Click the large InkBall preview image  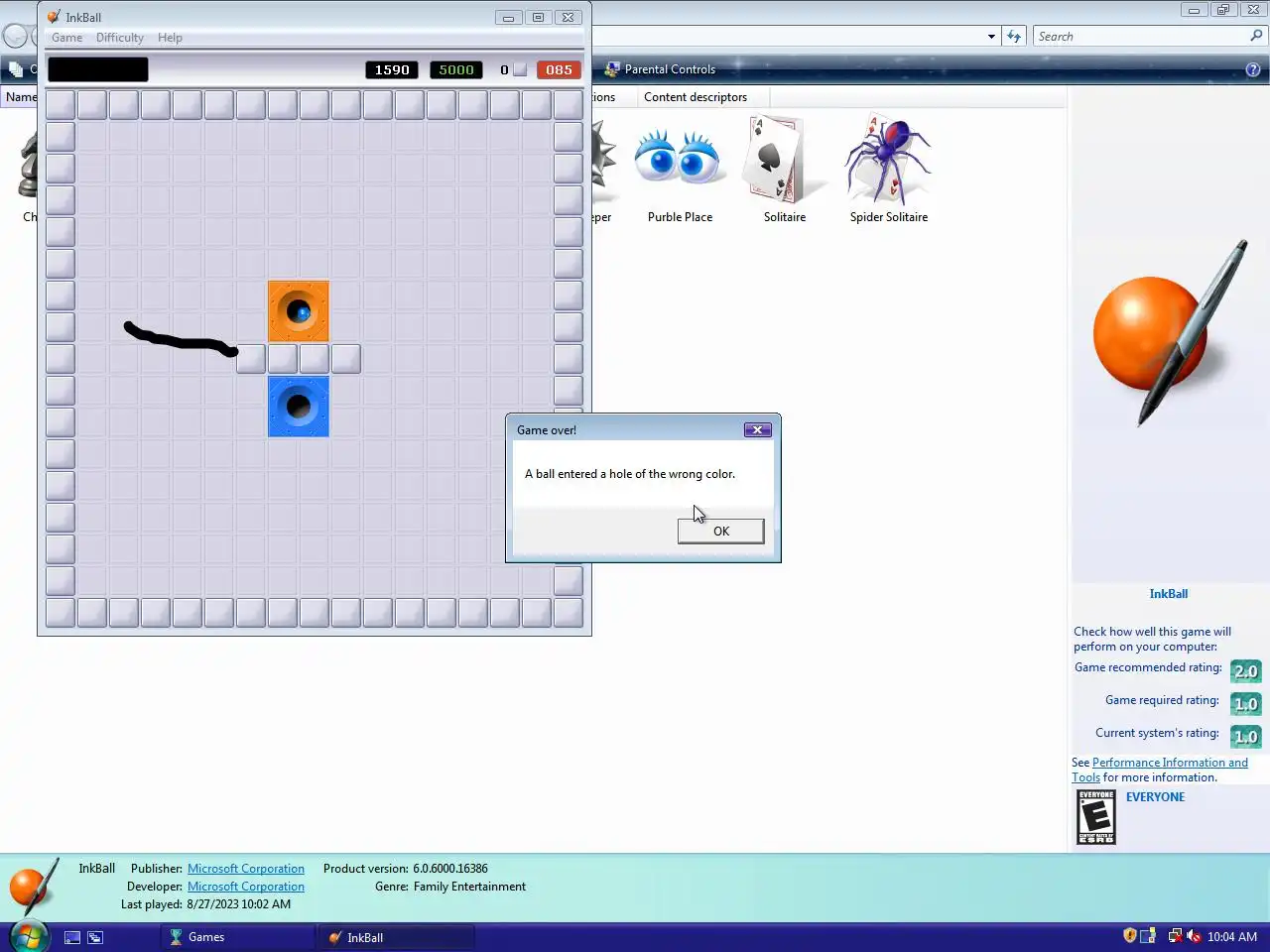[x=1169, y=333]
